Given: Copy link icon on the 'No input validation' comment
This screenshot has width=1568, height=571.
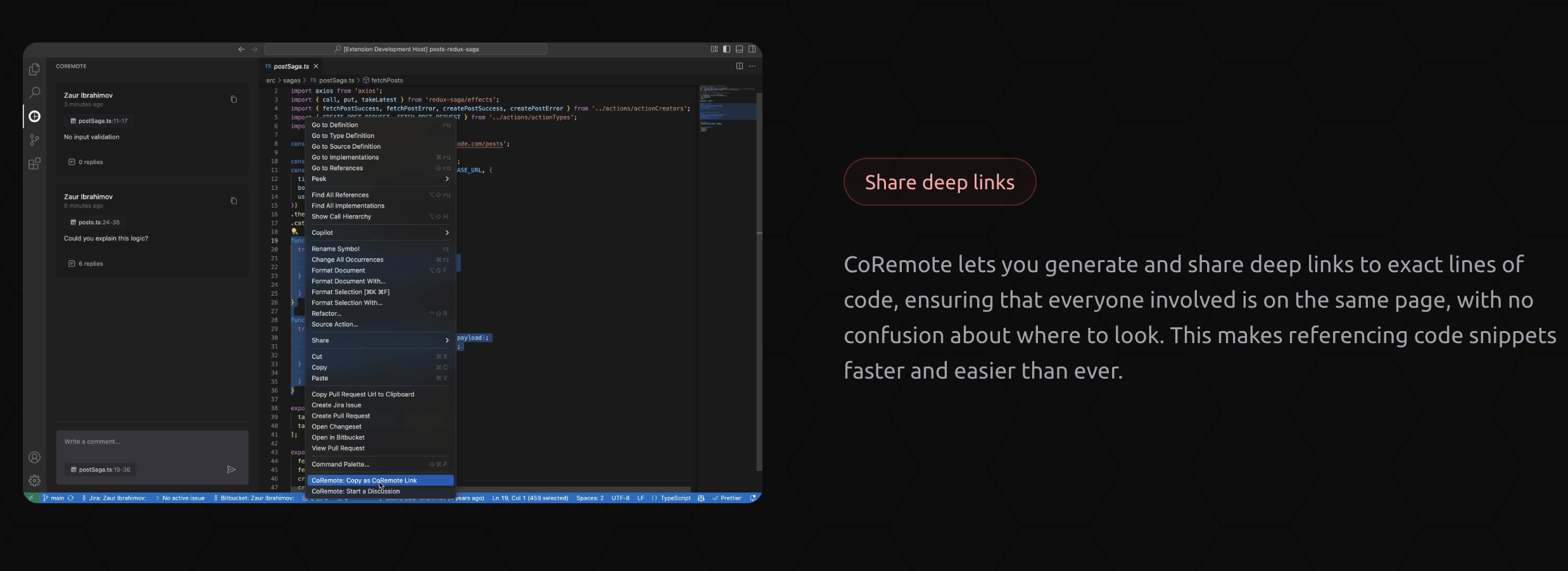Looking at the screenshot, I should 234,99.
